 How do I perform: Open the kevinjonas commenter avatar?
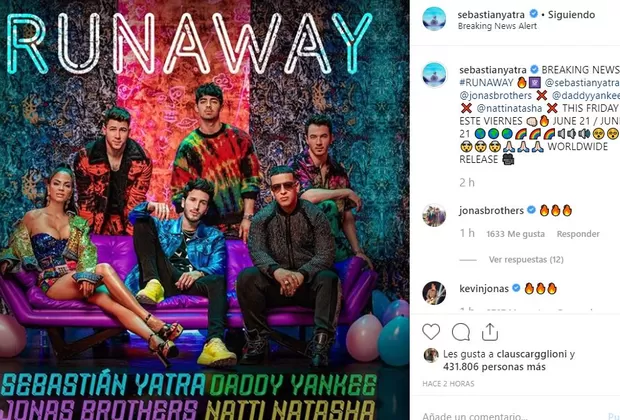point(434,293)
